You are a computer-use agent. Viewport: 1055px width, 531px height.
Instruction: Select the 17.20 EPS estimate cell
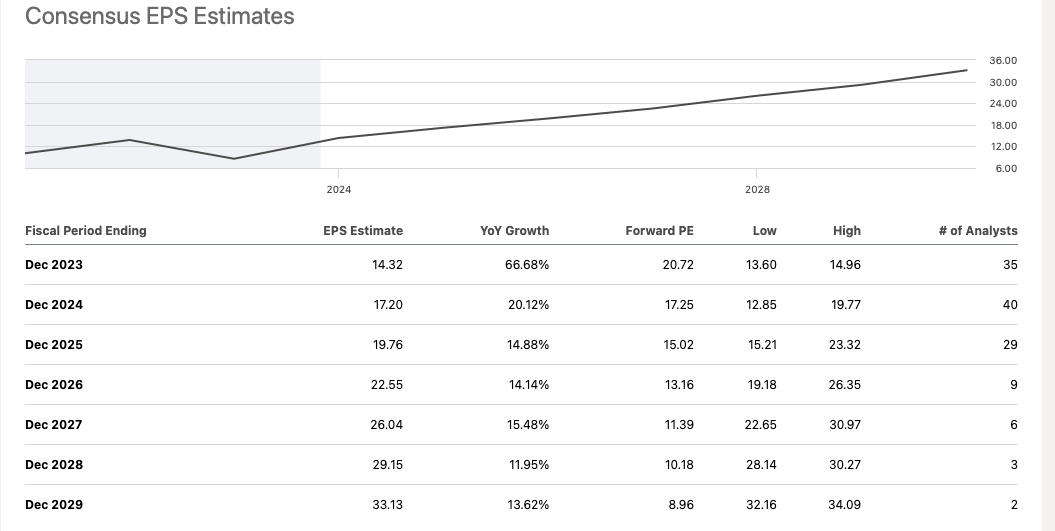(387, 305)
